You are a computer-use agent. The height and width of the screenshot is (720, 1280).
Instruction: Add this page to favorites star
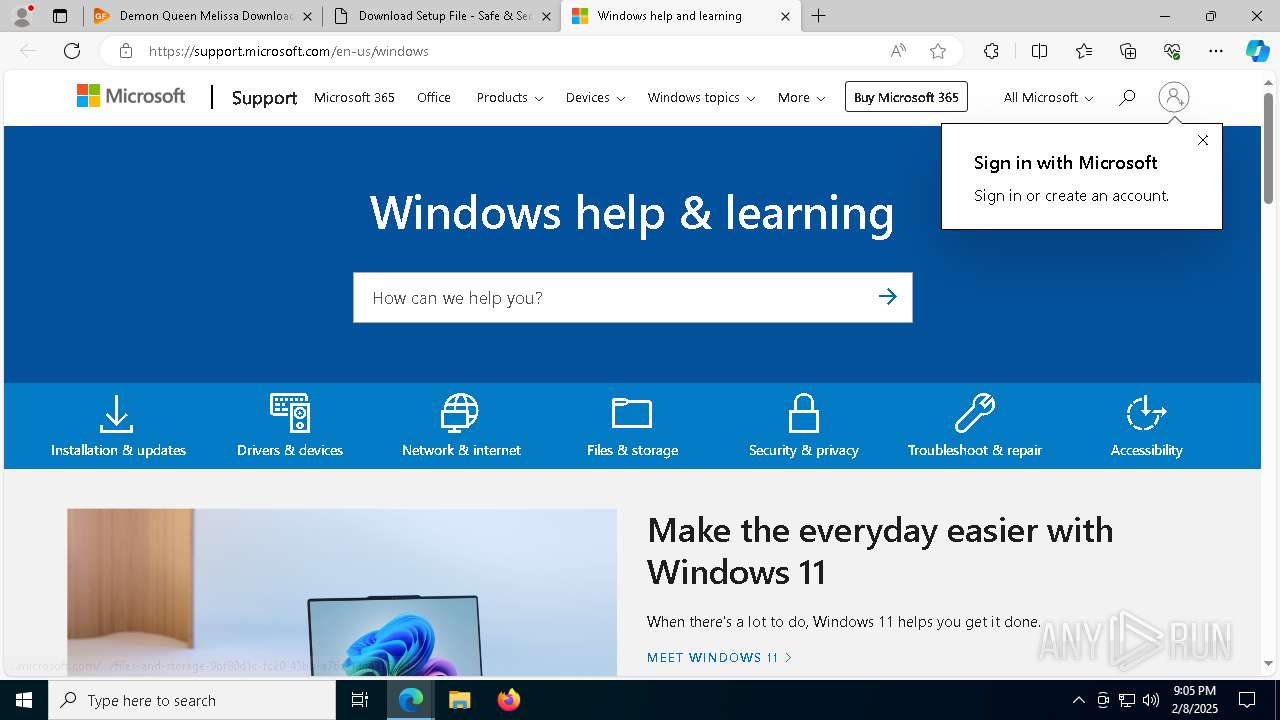pyautogui.click(x=937, y=51)
